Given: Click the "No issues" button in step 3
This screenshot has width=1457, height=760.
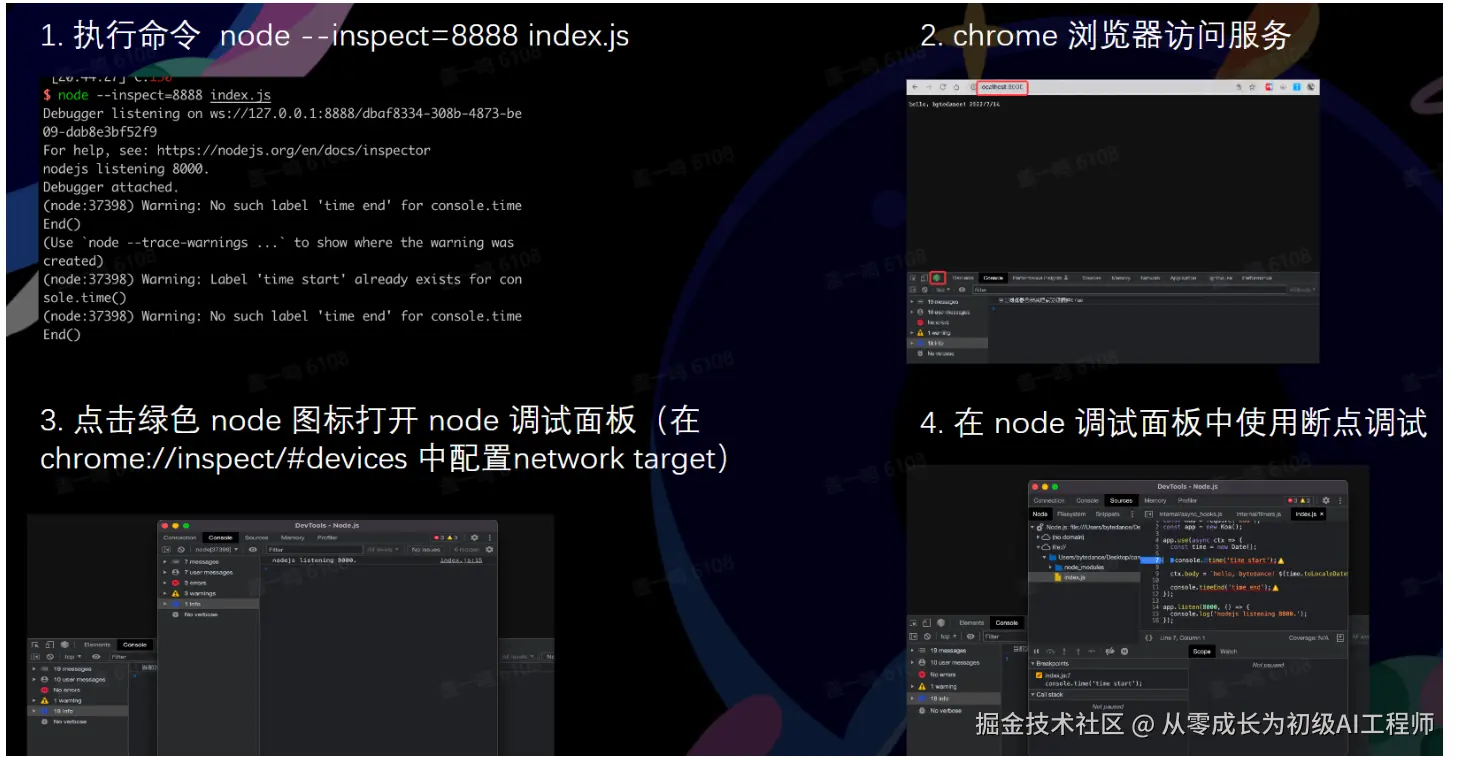Looking at the screenshot, I should point(425,549).
